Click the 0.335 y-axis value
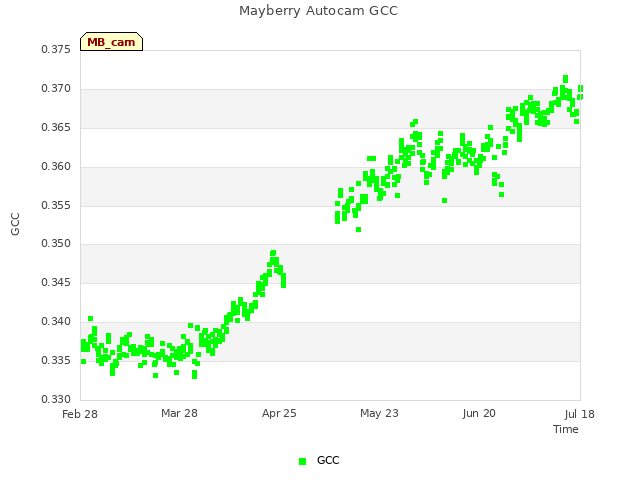640x480 pixels. 56,360
